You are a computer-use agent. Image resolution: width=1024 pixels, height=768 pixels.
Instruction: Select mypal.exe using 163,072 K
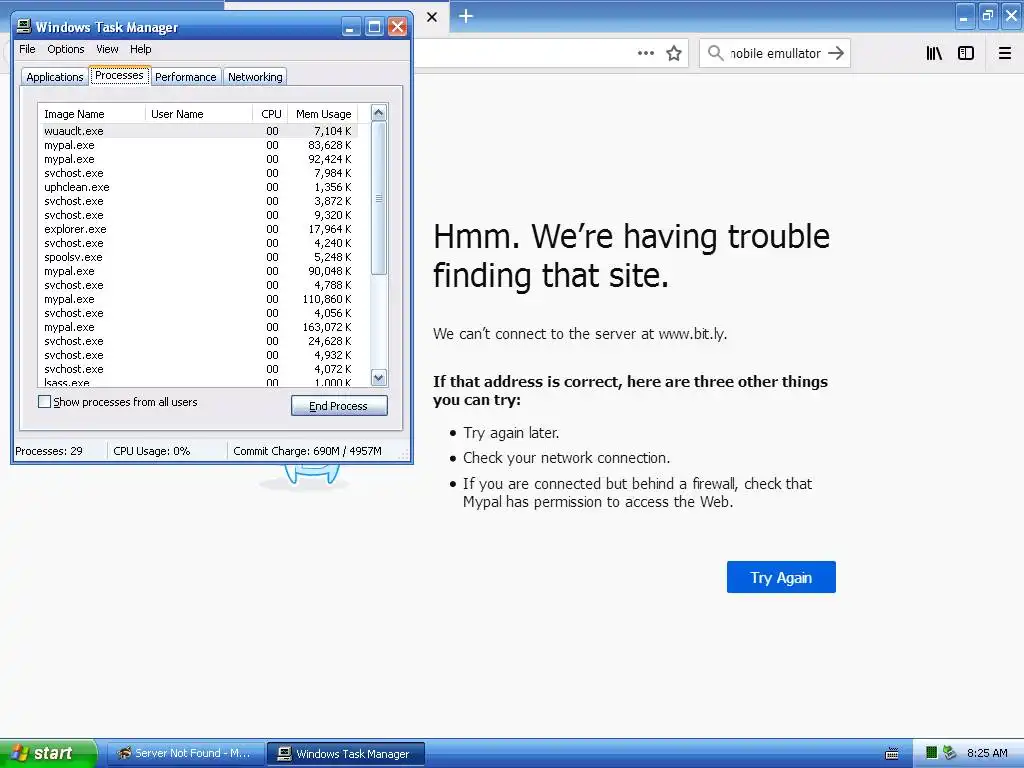[x=199, y=327]
